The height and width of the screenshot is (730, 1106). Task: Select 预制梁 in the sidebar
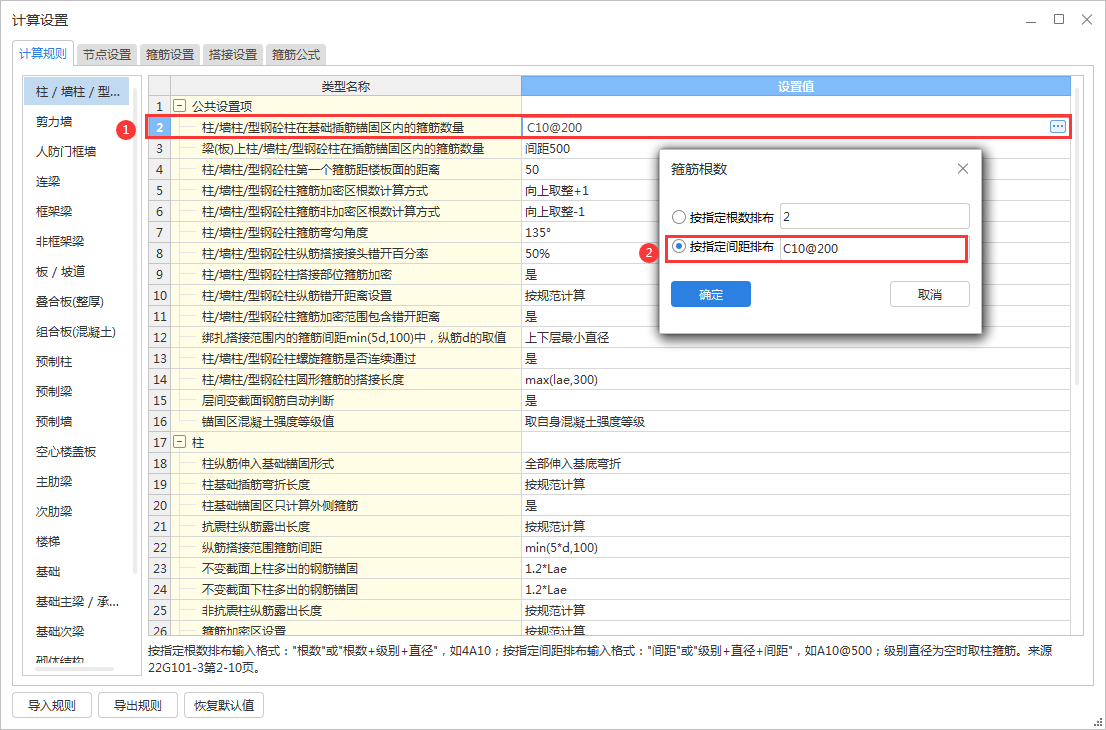click(54, 391)
